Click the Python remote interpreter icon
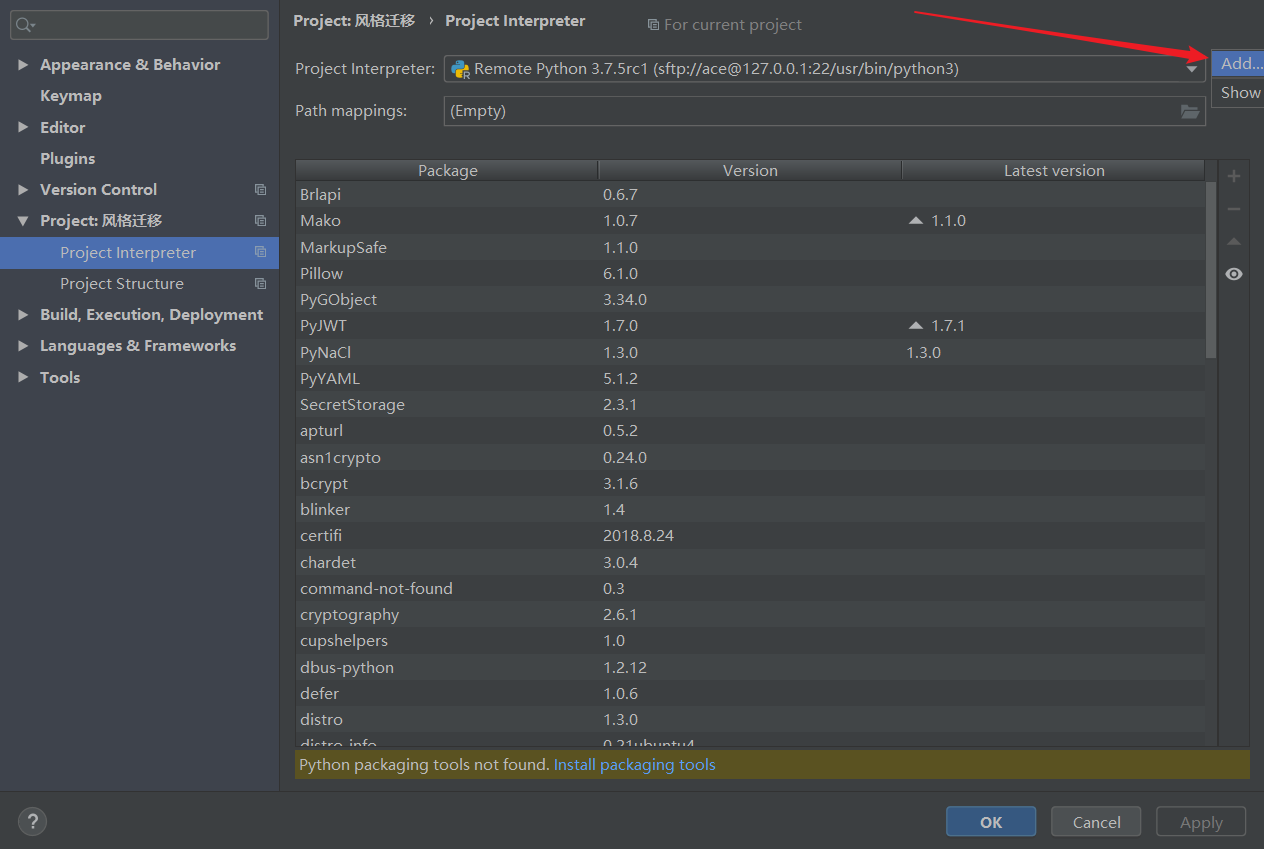The height and width of the screenshot is (849, 1264). pyautogui.click(x=461, y=69)
